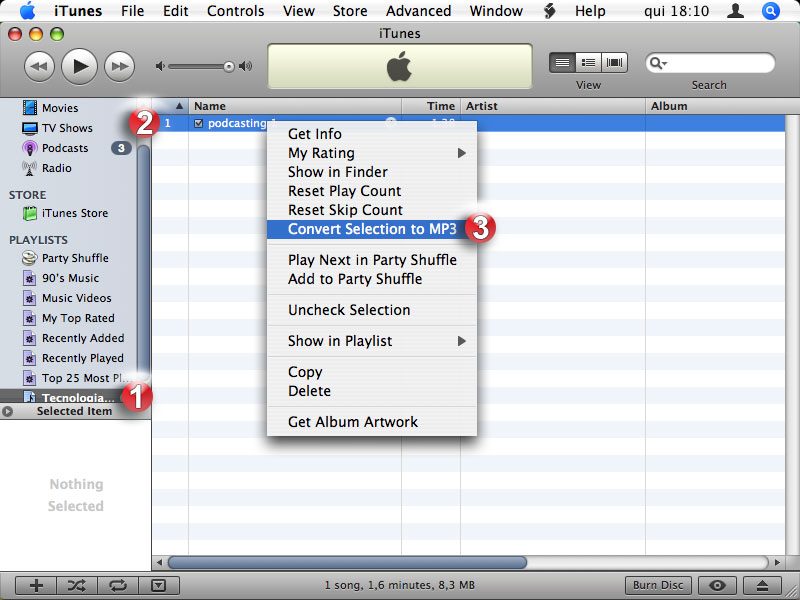Choose Convert Selection to MP3
800x600 pixels.
[x=372, y=229]
